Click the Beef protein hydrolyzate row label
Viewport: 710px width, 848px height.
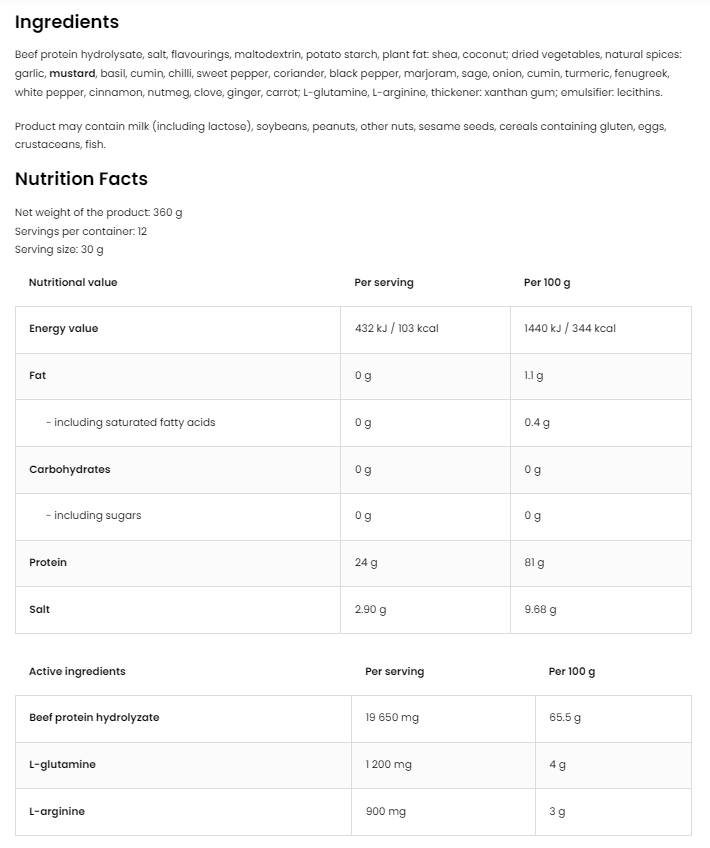(x=94, y=718)
